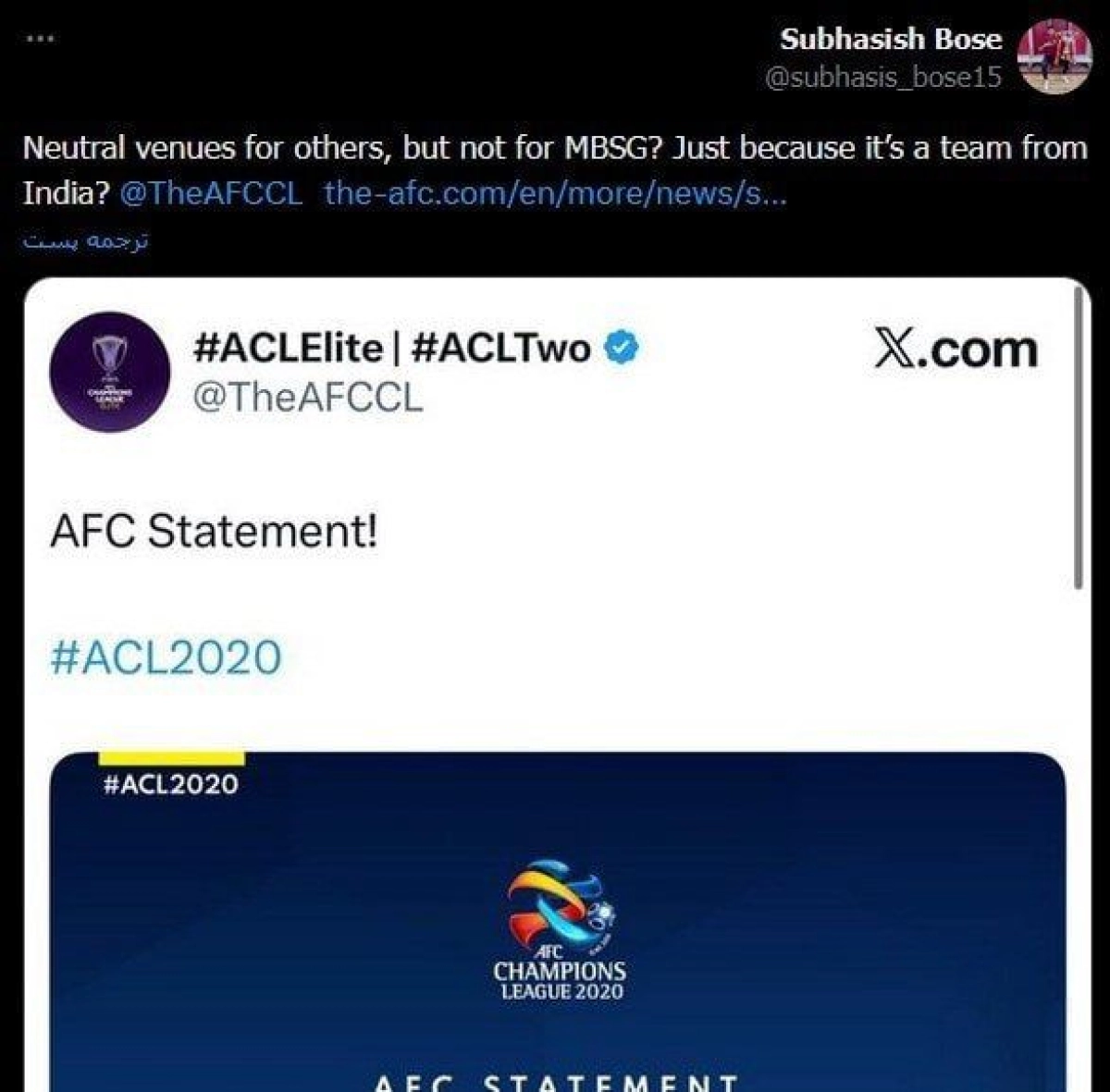Click the ACL Champions League purple avatar
Viewport: 1110px width, 1092px height.
pyautogui.click(x=110, y=372)
